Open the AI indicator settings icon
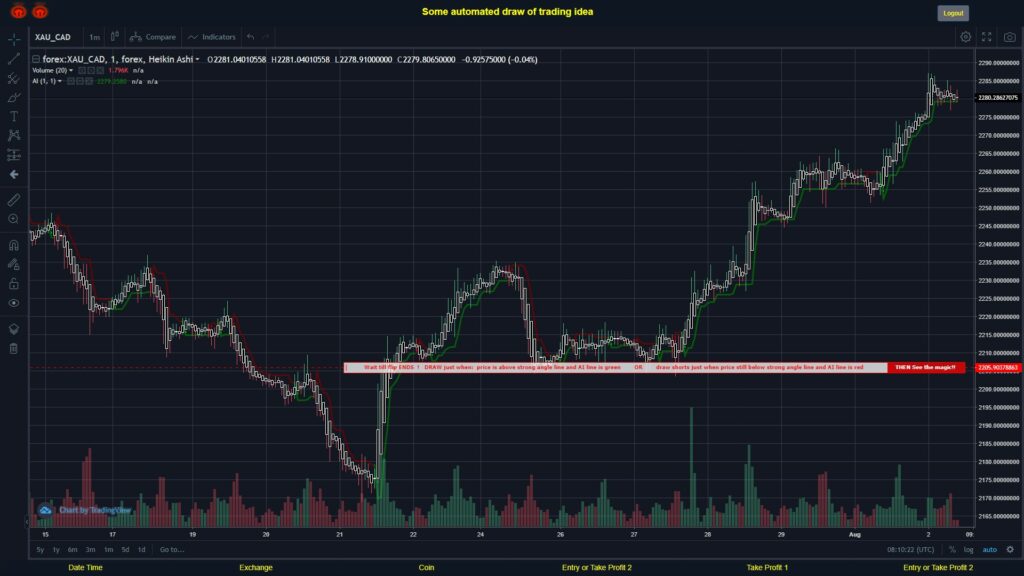The width and height of the screenshot is (1024, 576). coord(80,82)
